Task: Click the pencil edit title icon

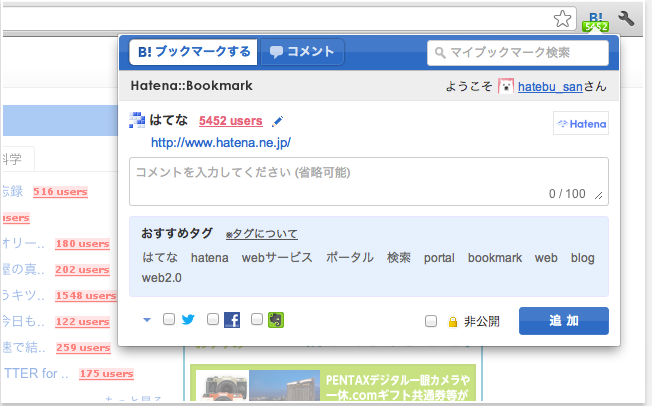Action: point(277,121)
